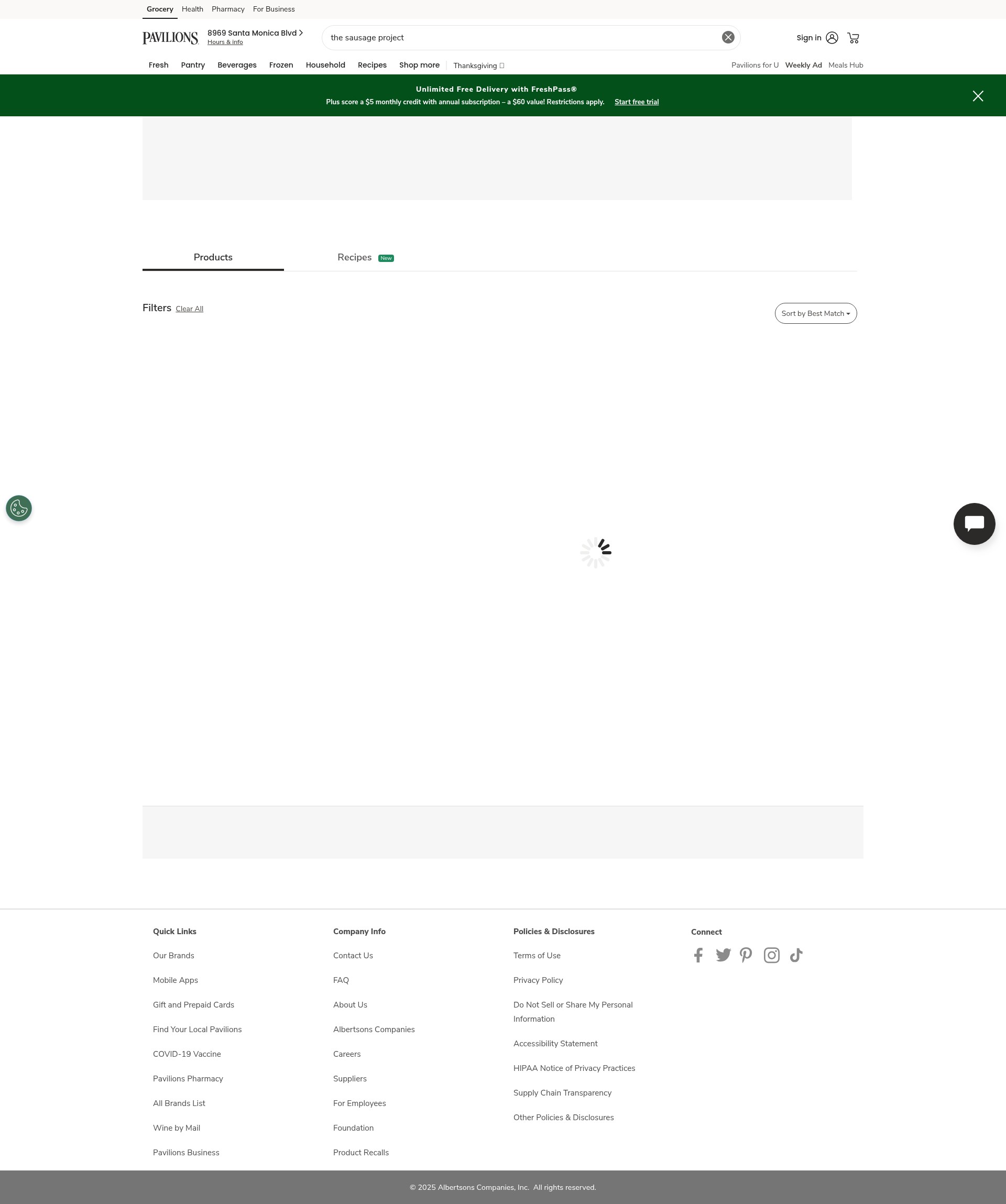The width and height of the screenshot is (1006, 1204).
Task: Open All Brands List link
Action: (179, 1103)
